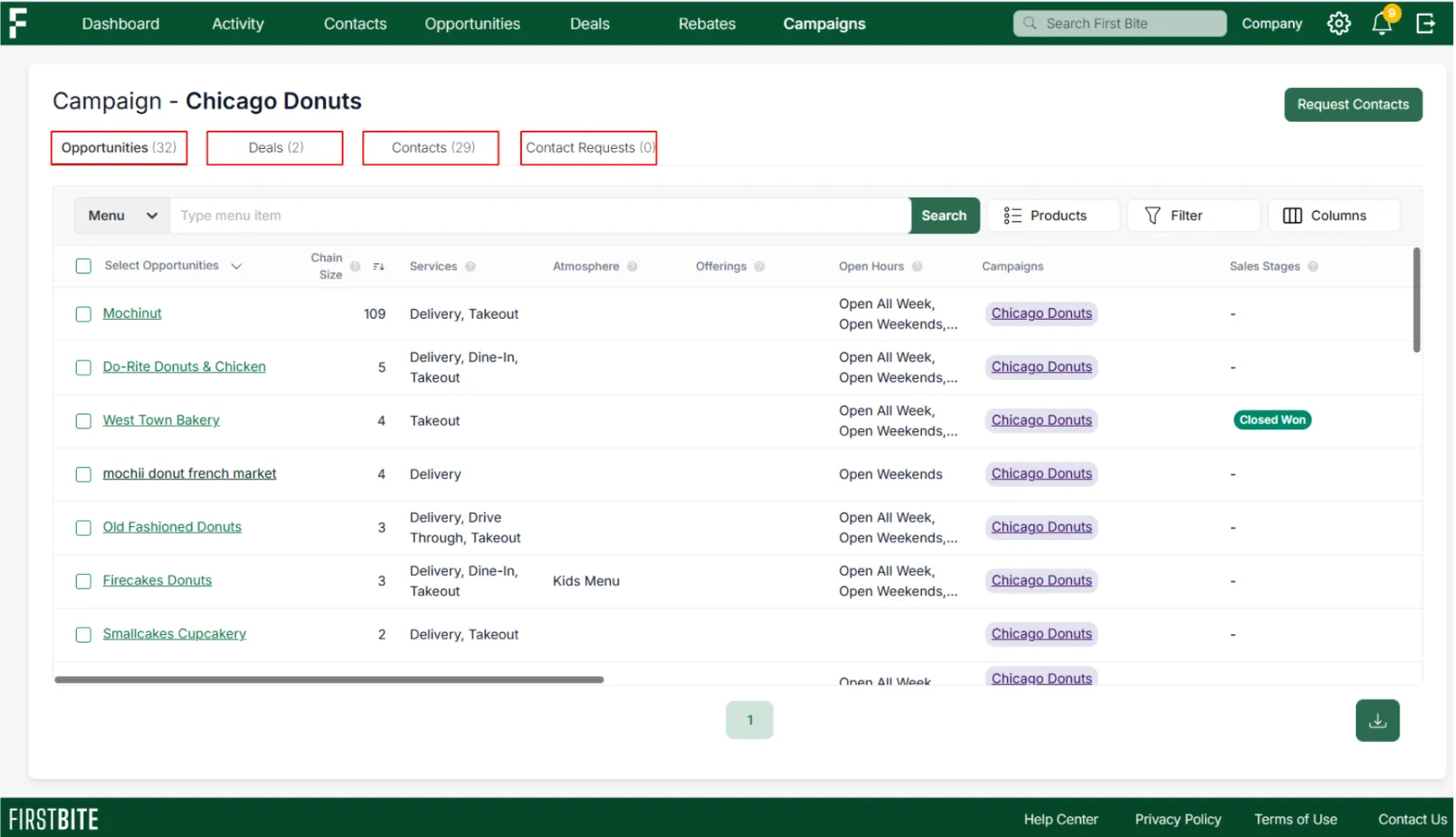Image resolution: width=1456 pixels, height=837 pixels.
Task: Click the Search First Bite field
Action: tap(1121, 24)
